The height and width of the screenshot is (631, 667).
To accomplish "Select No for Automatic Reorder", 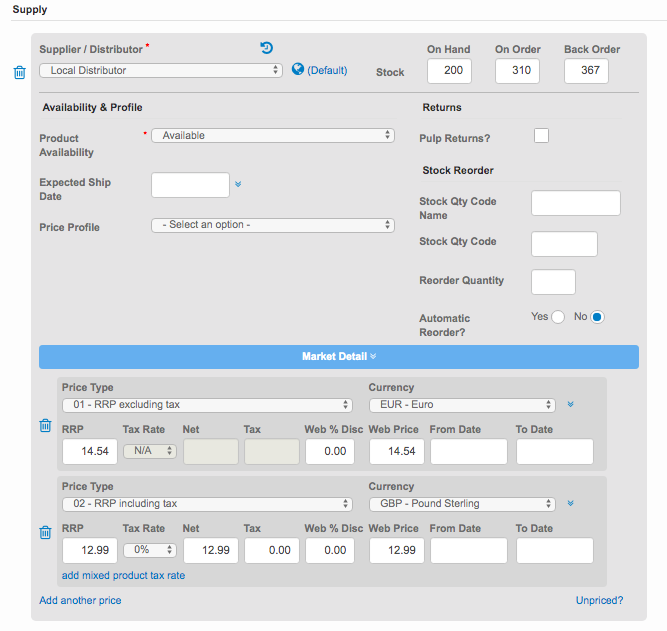I will (x=598, y=317).
